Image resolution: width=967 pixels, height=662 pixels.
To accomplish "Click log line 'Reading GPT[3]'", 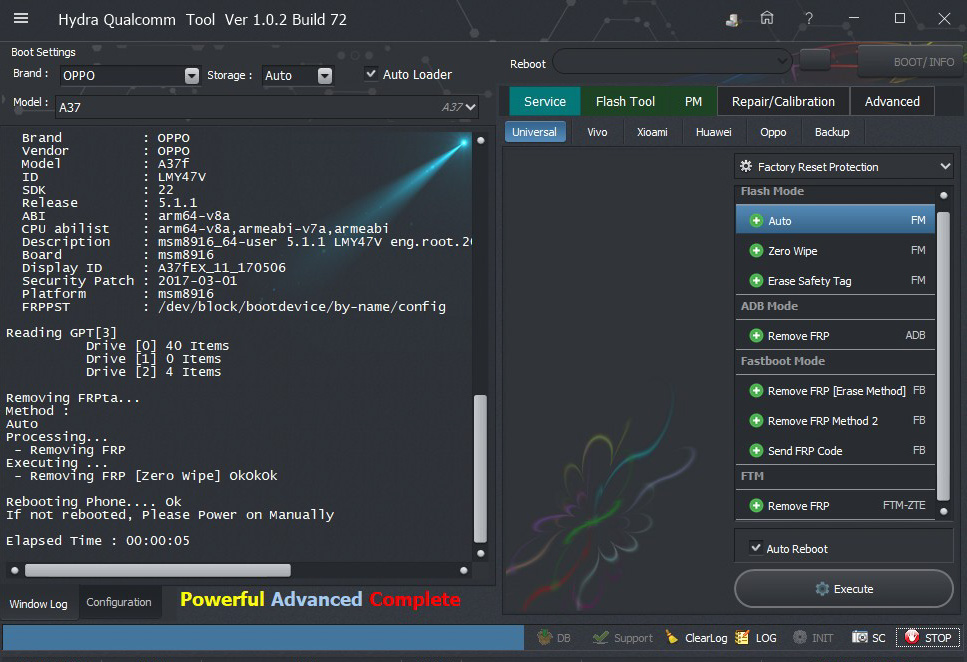I will 61,333.
